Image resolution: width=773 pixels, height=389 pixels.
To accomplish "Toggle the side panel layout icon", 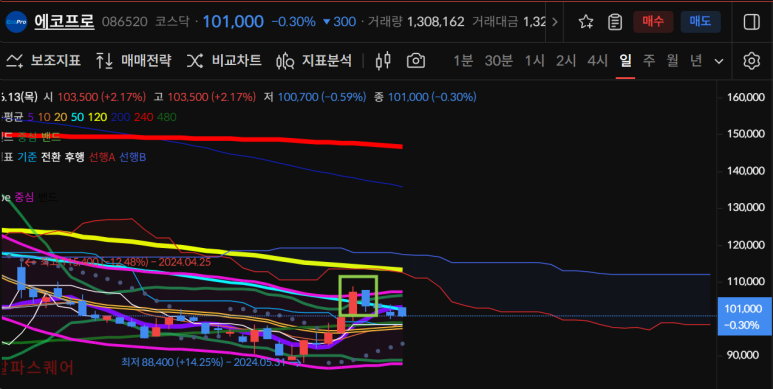I will pos(751,22).
